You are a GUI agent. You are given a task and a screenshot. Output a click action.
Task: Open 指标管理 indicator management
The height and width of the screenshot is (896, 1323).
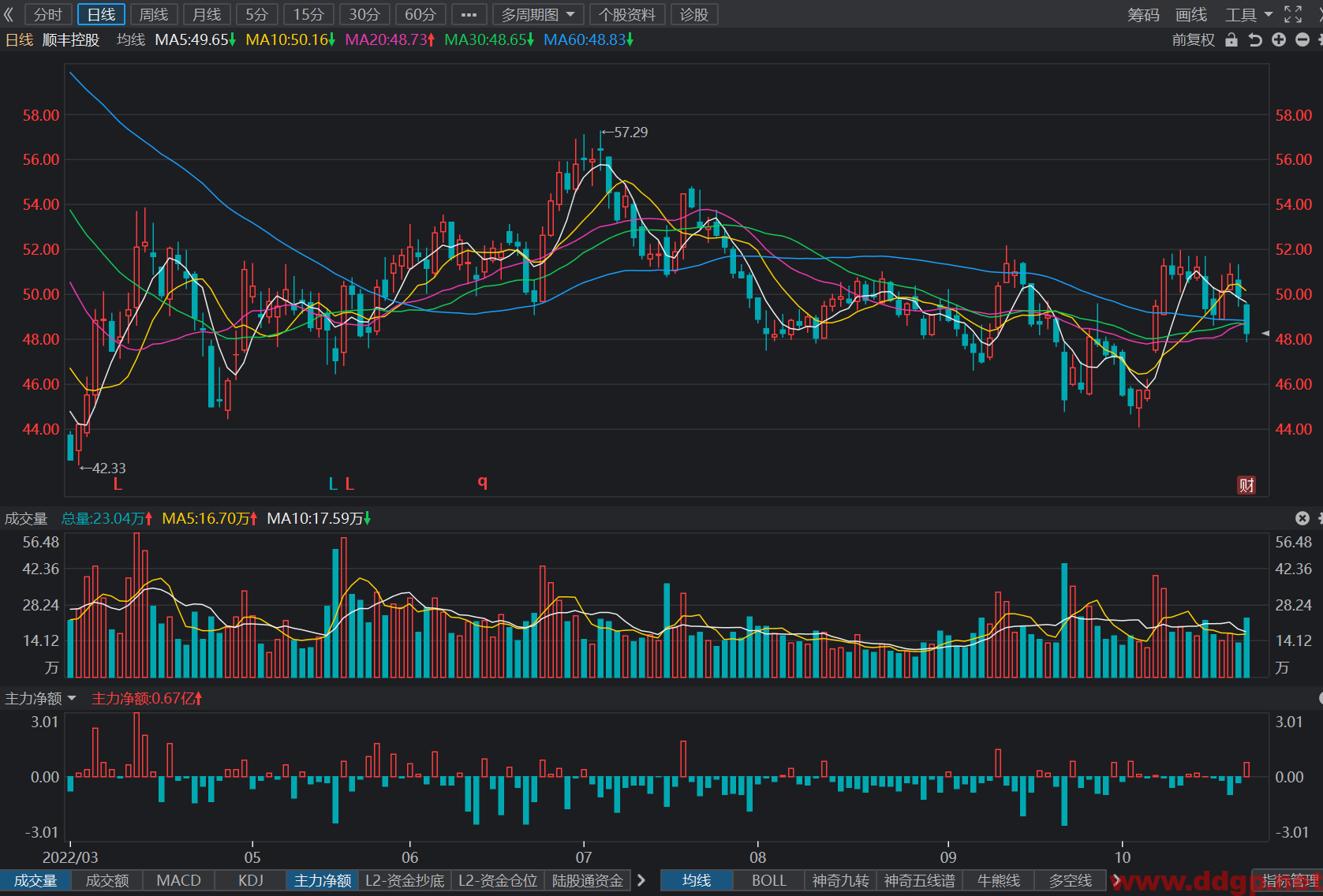tap(1290, 880)
